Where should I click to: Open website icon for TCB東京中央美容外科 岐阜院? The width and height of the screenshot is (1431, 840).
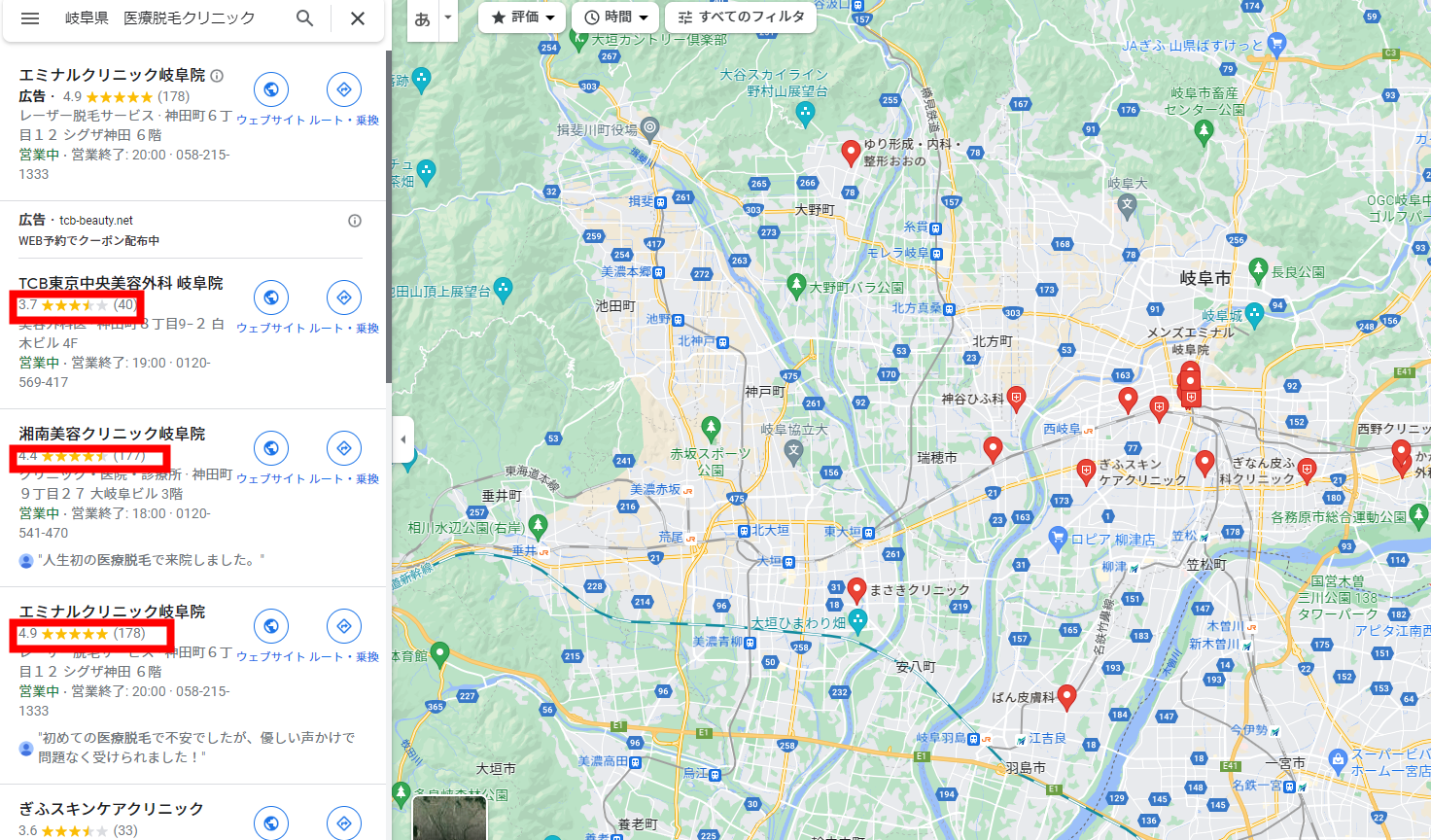click(271, 297)
